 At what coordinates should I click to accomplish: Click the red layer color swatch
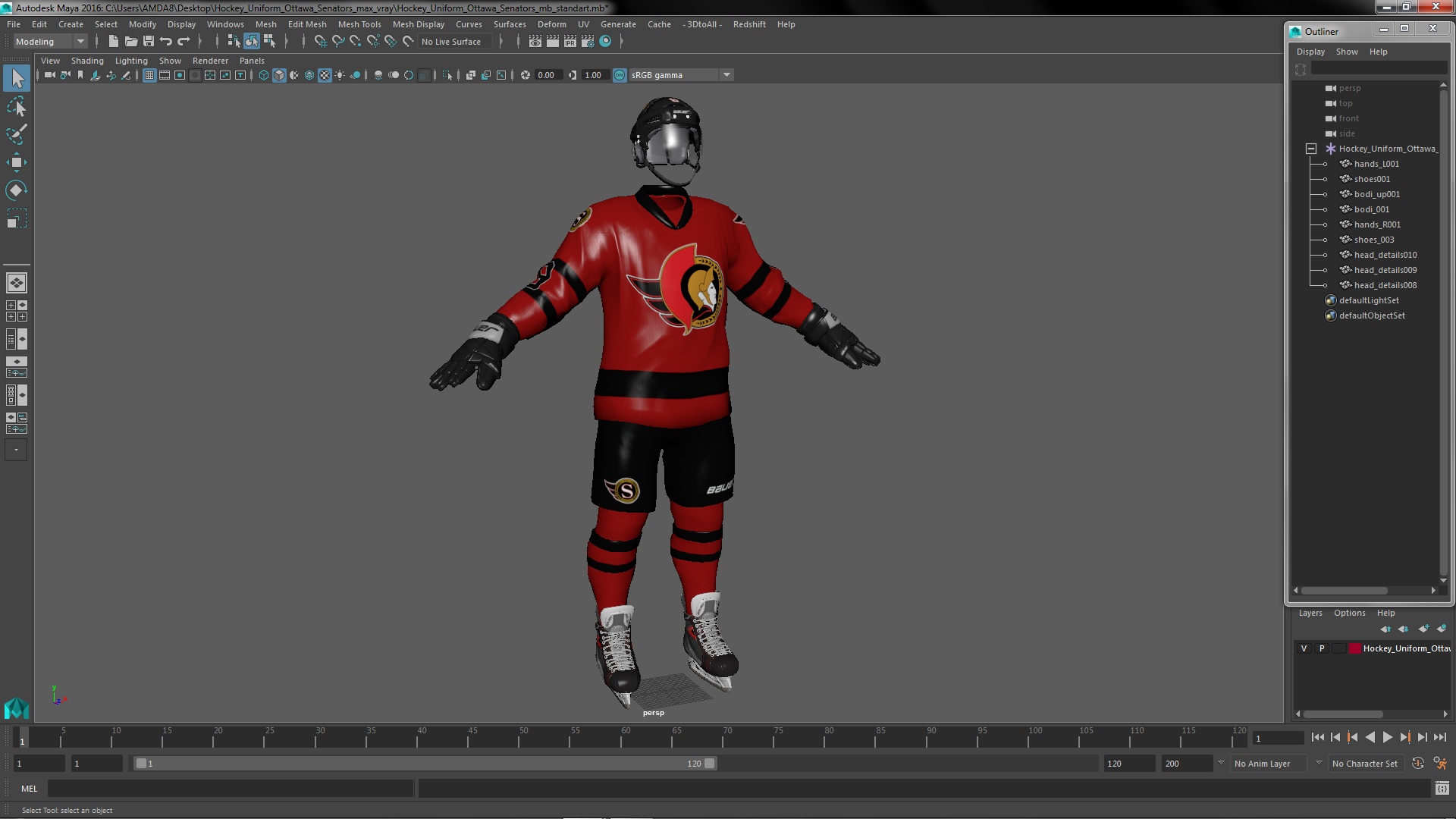point(1354,648)
